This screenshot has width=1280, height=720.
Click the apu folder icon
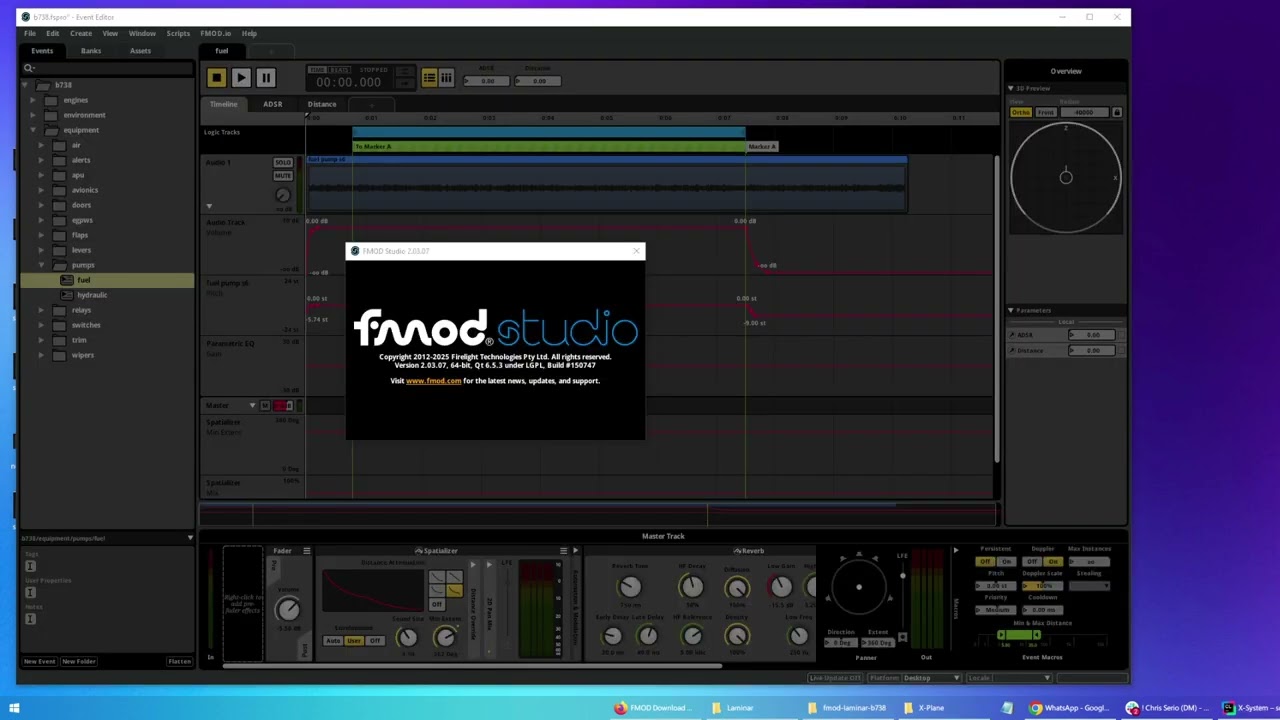click(59, 175)
